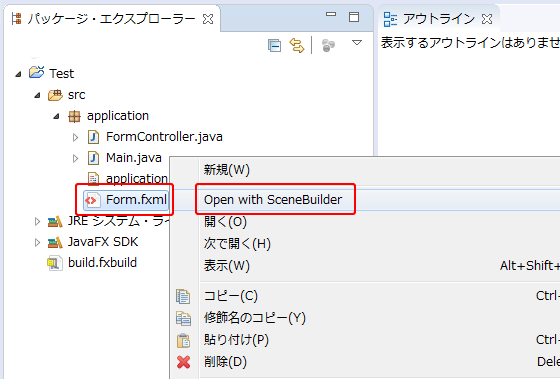Viewport: 560px width, 379px height.
Task: Expand FormController.java tree node
Action: [75, 137]
